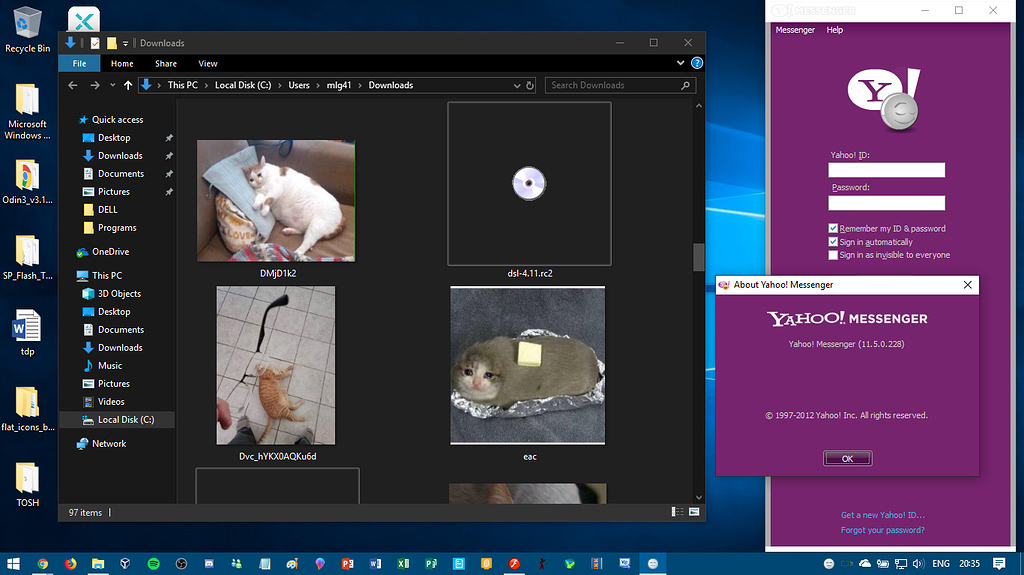Open Spotify from the taskbar
1024x575 pixels.
point(153,563)
